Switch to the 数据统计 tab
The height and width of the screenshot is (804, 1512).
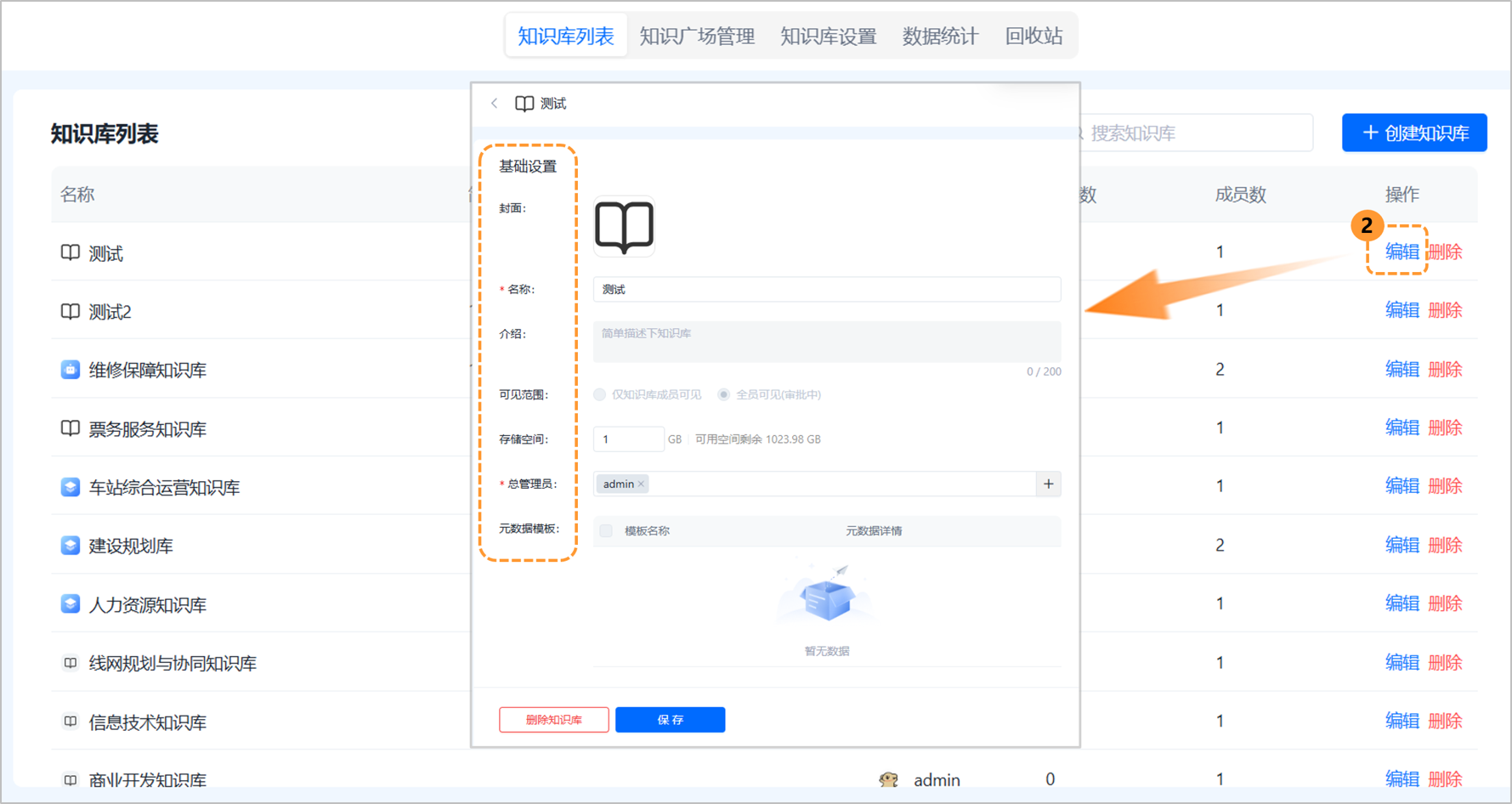[940, 36]
